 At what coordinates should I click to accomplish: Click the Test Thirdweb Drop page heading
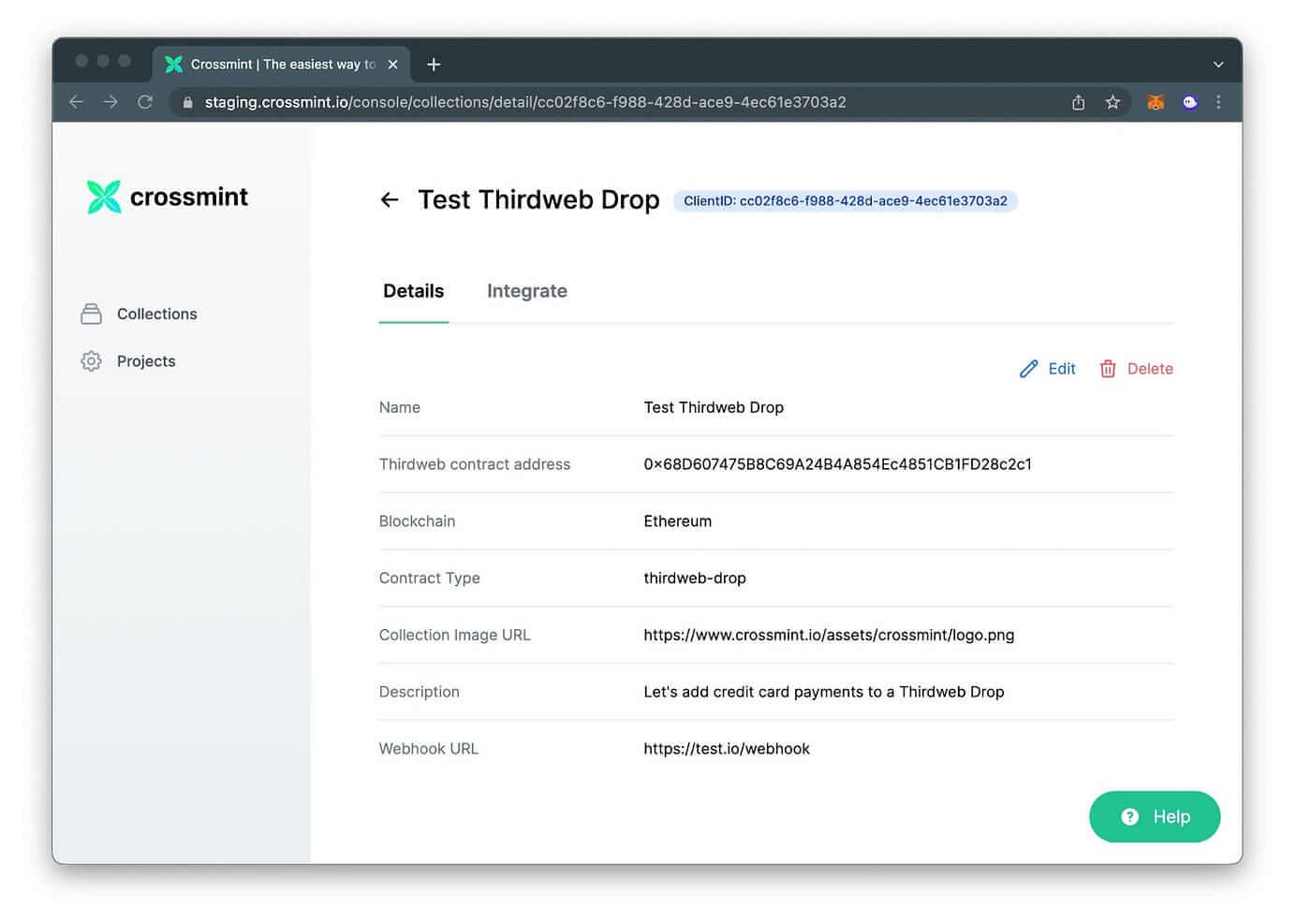(538, 199)
